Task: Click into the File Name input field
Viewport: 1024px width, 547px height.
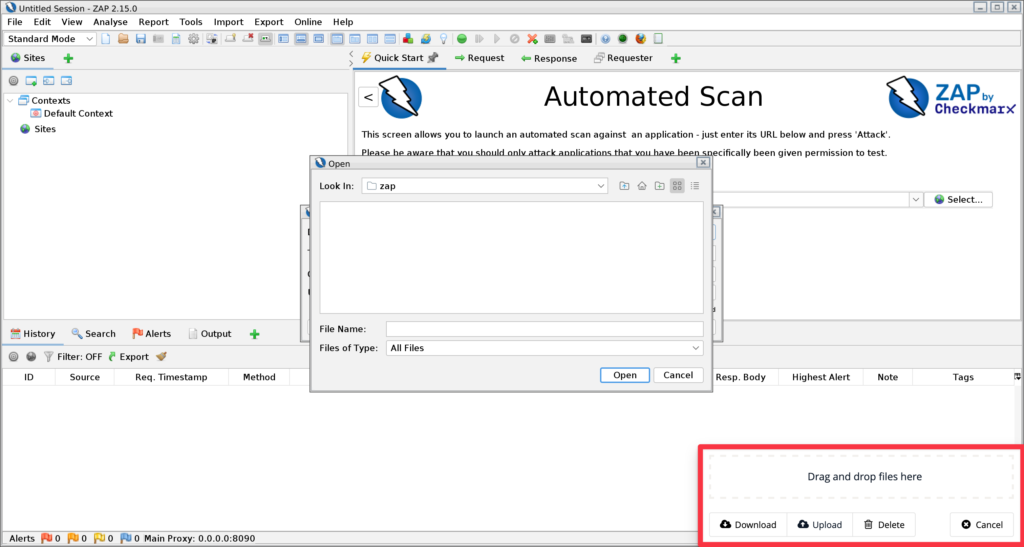Action: click(x=544, y=329)
